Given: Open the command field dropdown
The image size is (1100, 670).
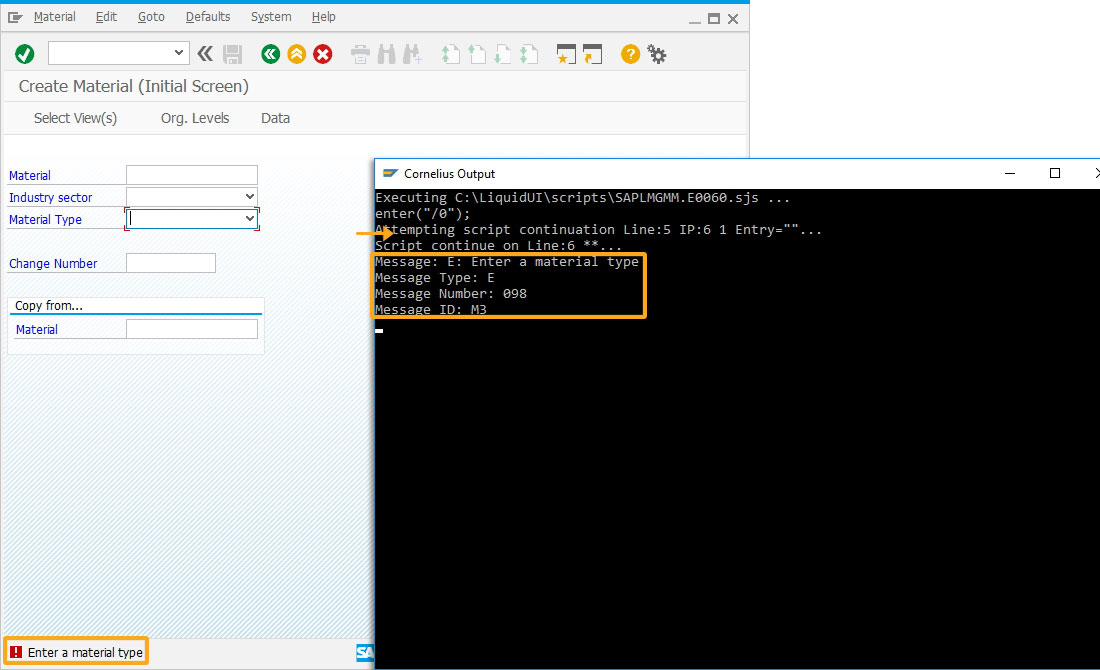Looking at the screenshot, I should [178, 53].
